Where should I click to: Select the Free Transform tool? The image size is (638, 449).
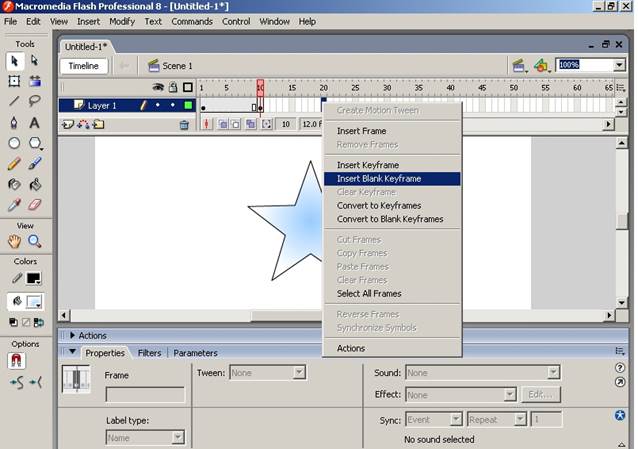[x=14, y=81]
